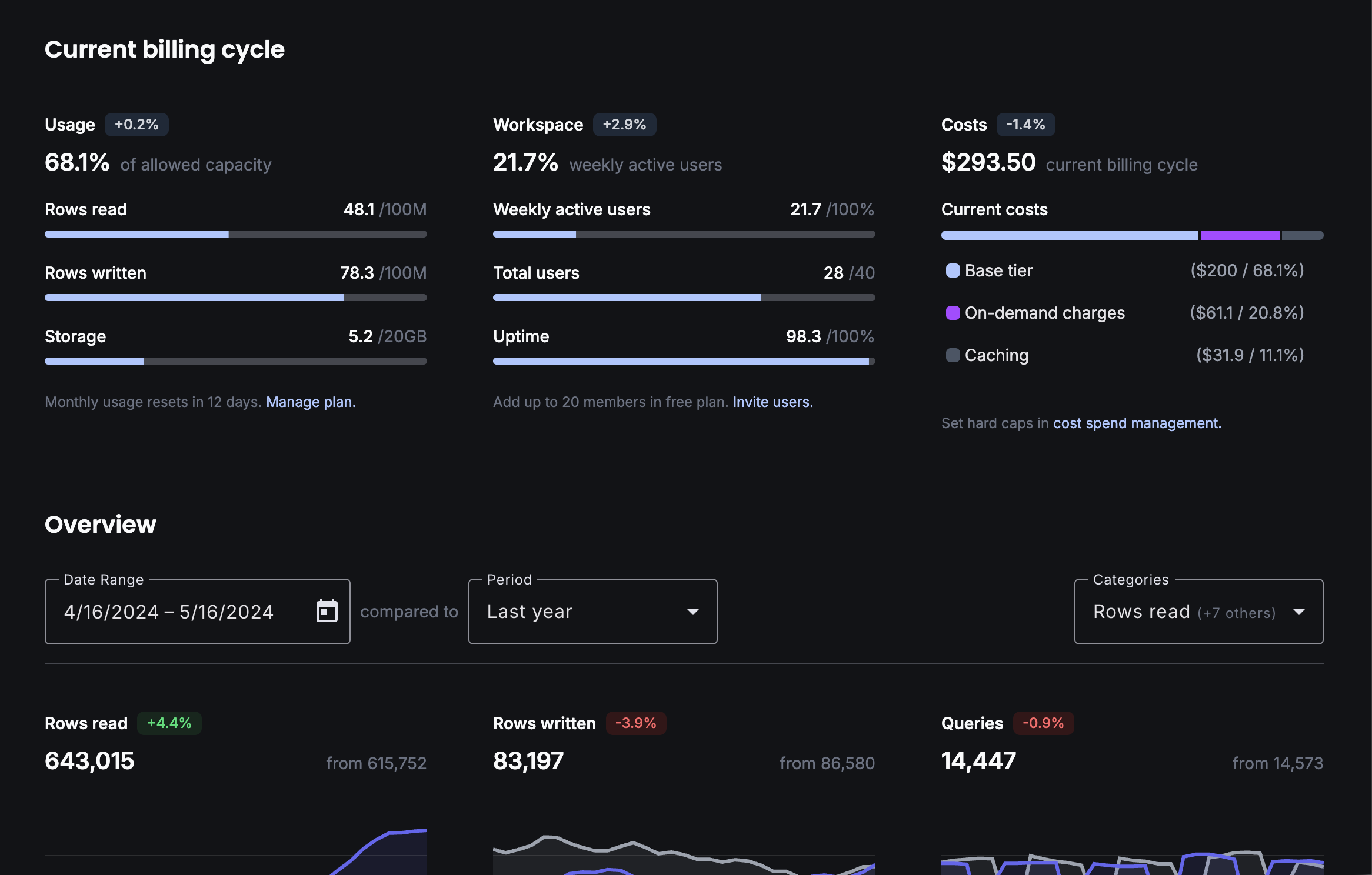Click the Base tier color swatch
Viewport: 1372px width, 875px height.
tap(953, 270)
